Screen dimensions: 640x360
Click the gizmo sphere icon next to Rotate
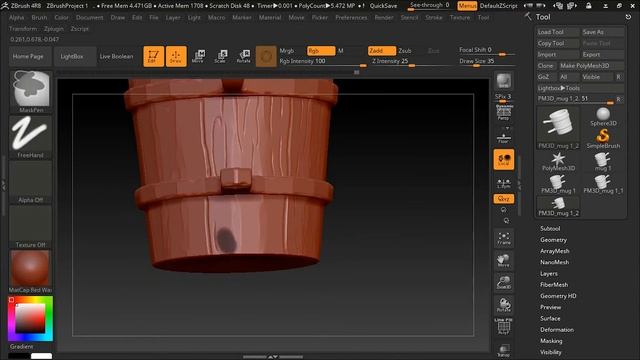(x=266, y=56)
